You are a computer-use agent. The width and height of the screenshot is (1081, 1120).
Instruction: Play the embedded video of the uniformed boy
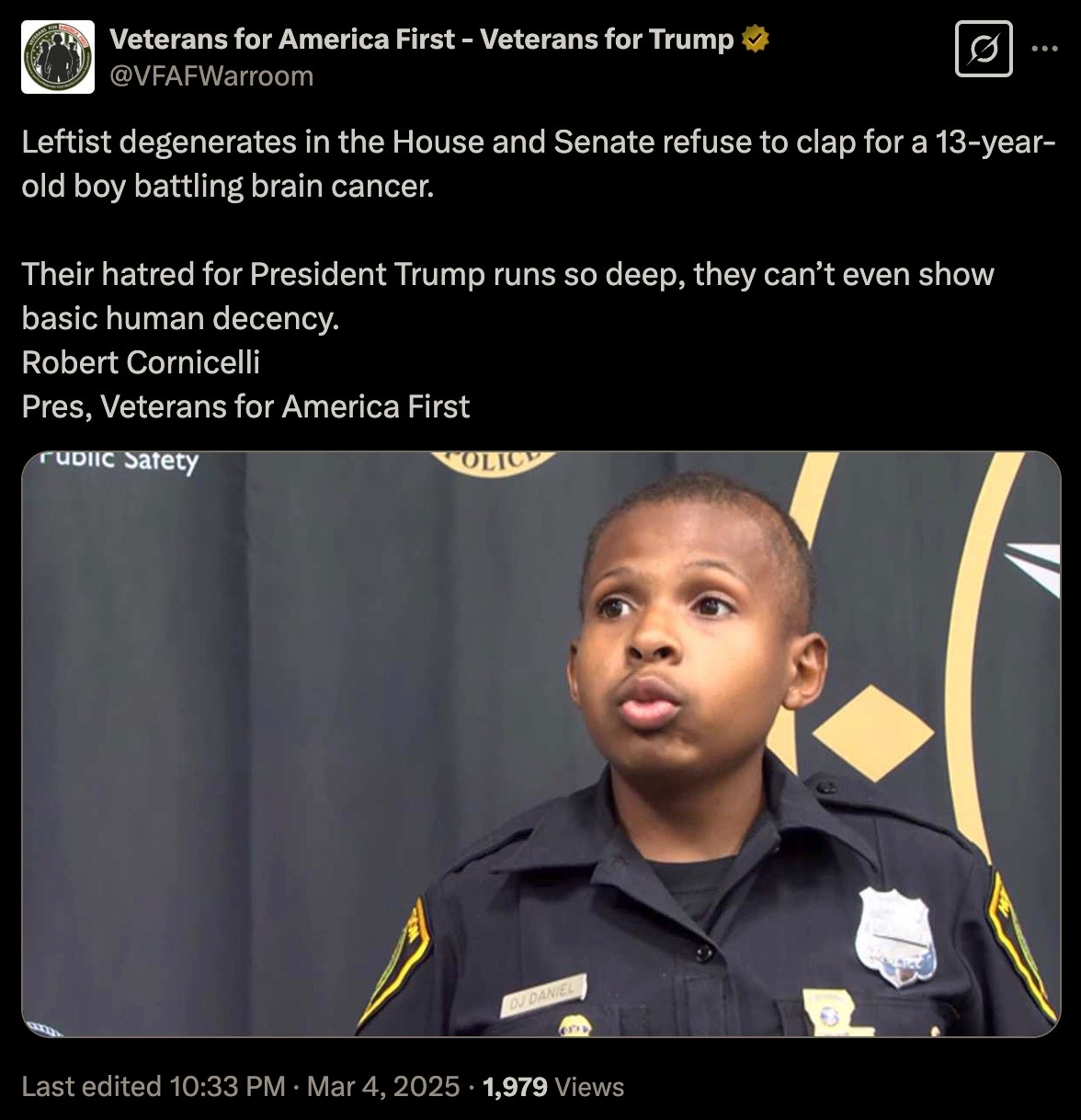(x=540, y=744)
